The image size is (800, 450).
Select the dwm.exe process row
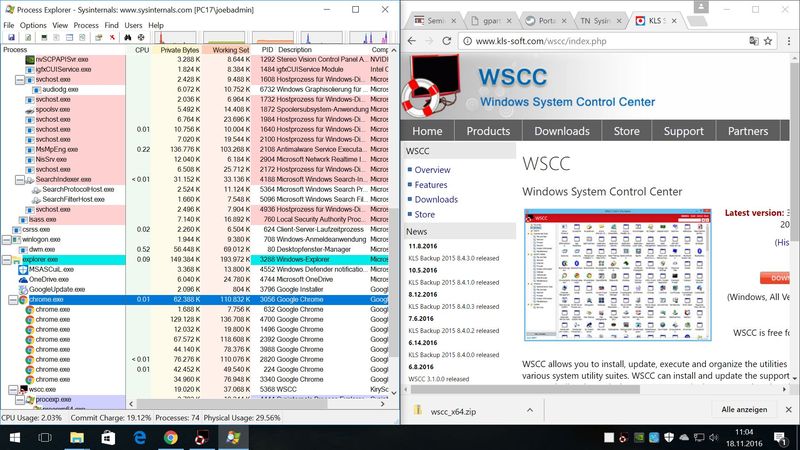click(194, 249)
